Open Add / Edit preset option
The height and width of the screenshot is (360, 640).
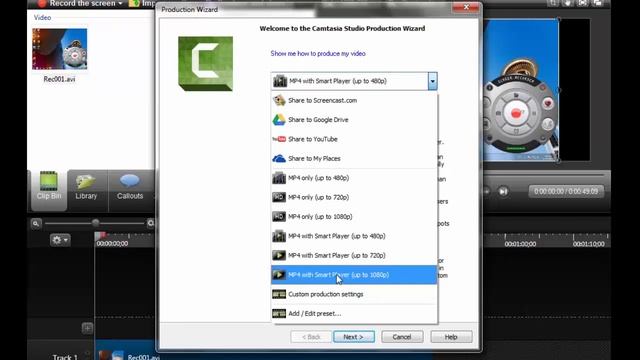(x=354, y=313)
